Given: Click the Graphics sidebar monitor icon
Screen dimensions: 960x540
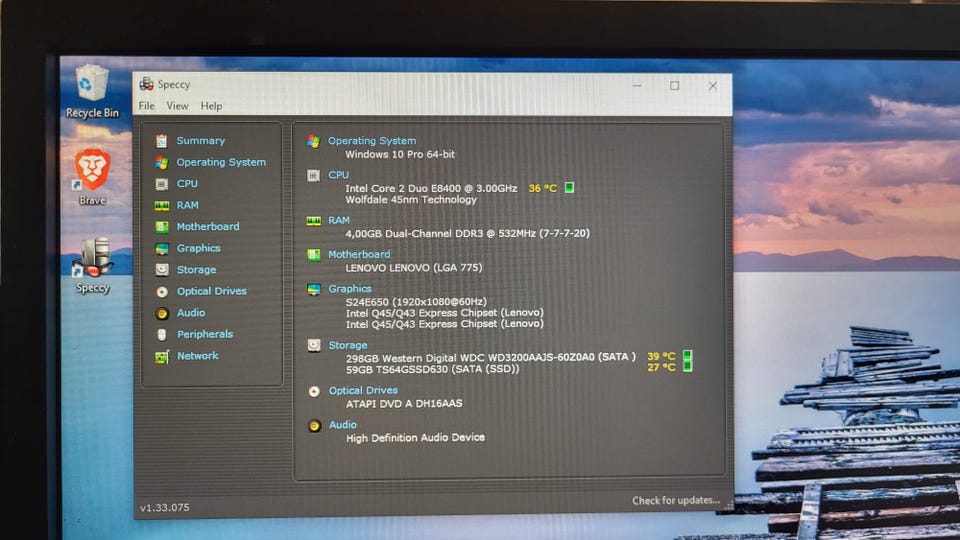Looking at the screenshot, I should click(162, 249).
